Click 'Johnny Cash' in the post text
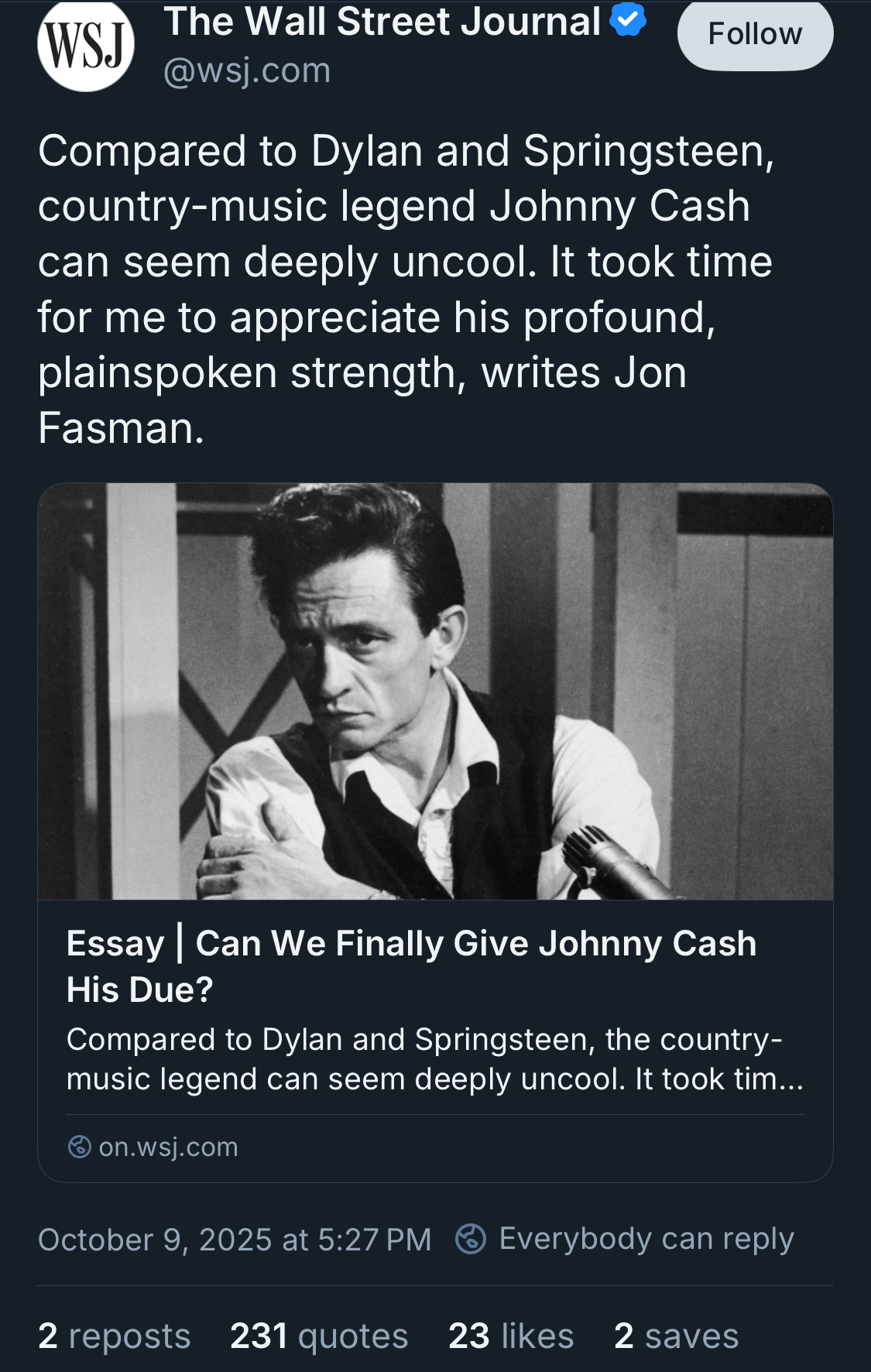 point(619,207)
